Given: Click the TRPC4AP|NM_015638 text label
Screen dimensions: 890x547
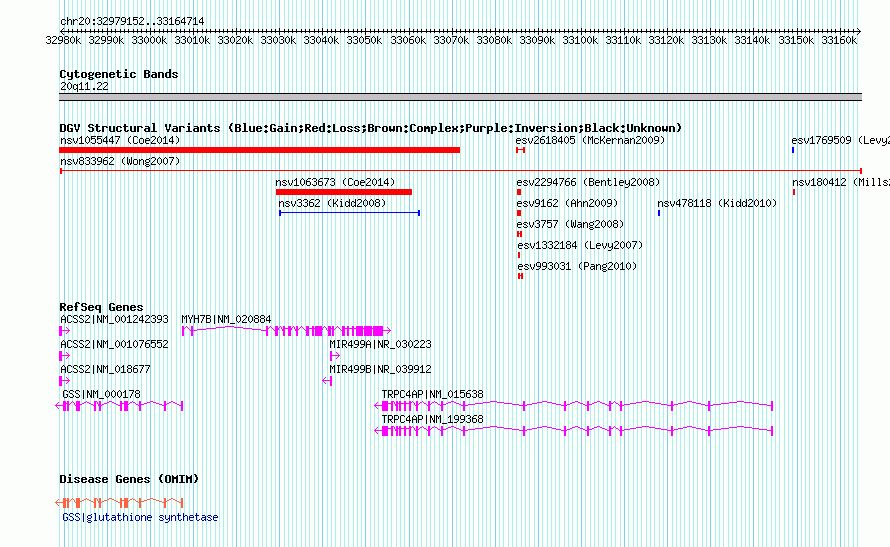Looking at the screenshot, I should pyautogui.click(x=433, y=394).
